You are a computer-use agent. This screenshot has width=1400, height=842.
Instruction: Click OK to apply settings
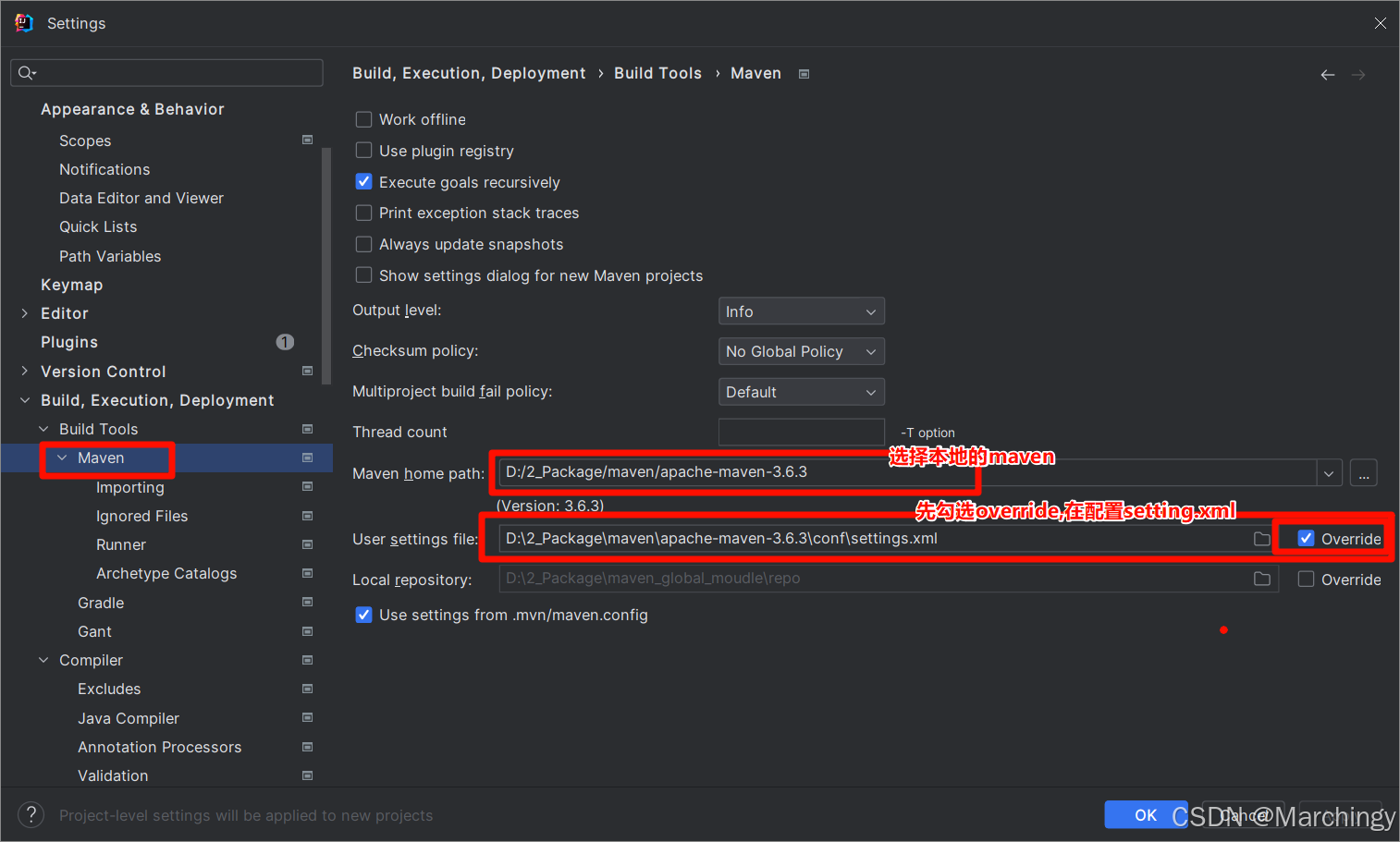[1146, 814]
